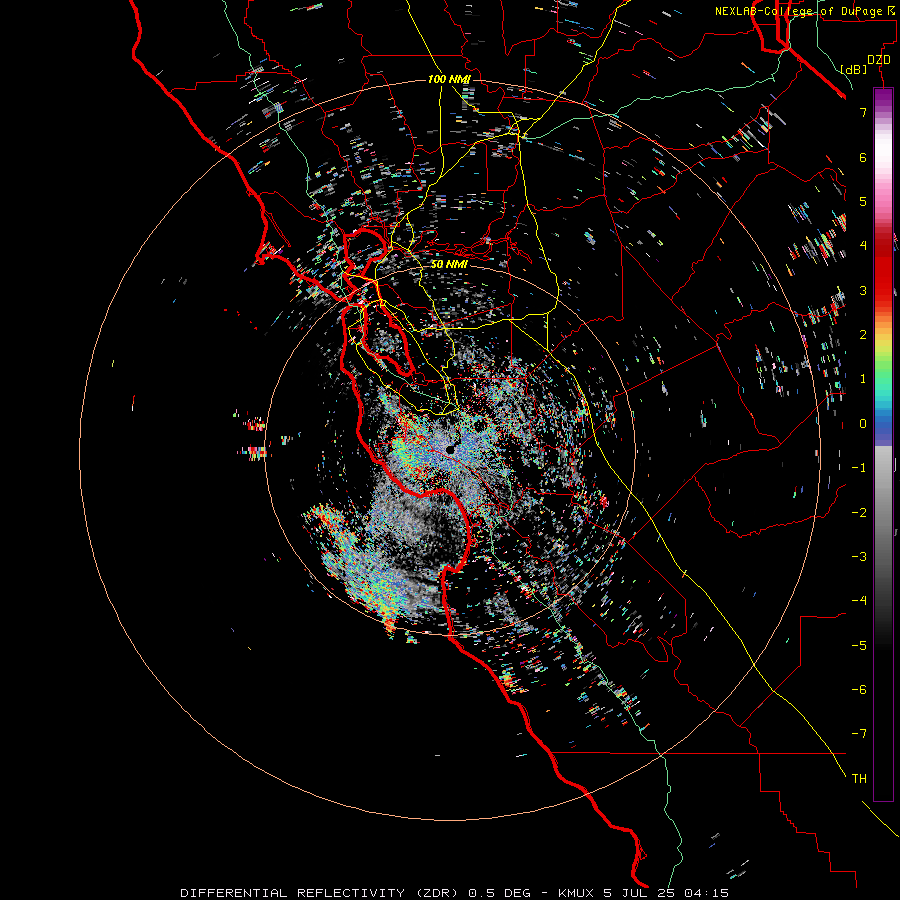The width and height of the screenshot is (900, 900).
Task: Click the 4 value on the scale
Action: click(863, 246)
